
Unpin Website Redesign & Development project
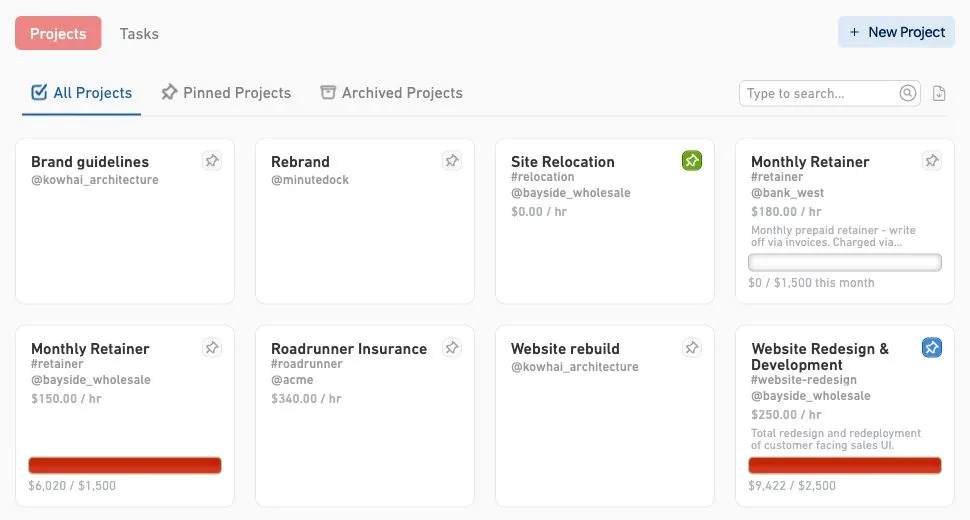[x=932, y=347]
